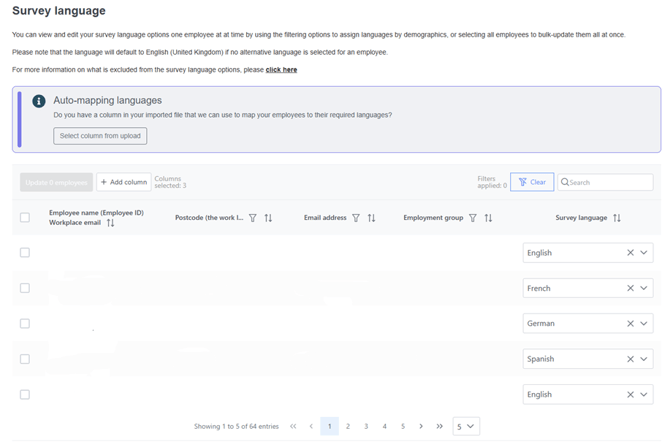Screen dimensions: 670x442
Task: Click the filter icon for Postcode column
Action: coord(252,218)
